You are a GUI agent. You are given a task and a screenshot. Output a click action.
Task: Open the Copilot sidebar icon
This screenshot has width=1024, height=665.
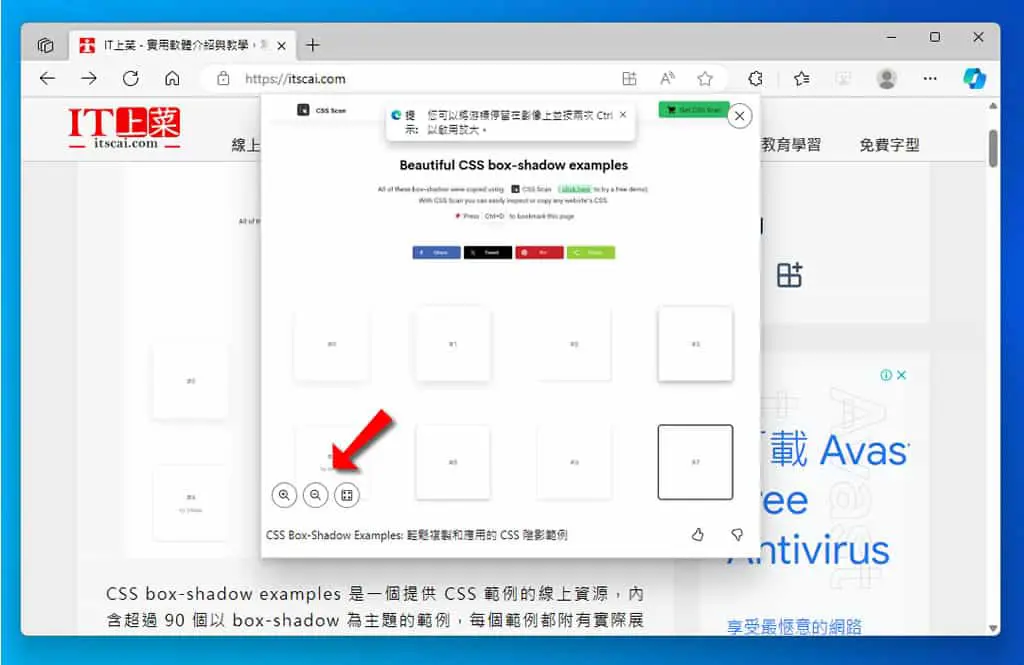click(x=974, y=78)
